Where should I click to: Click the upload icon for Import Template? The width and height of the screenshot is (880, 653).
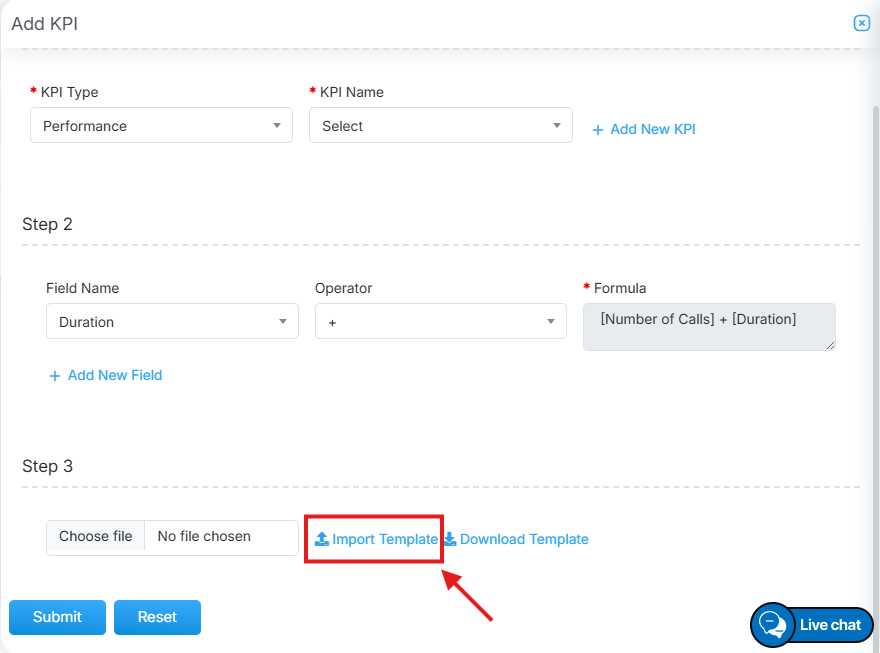(321, 539)
